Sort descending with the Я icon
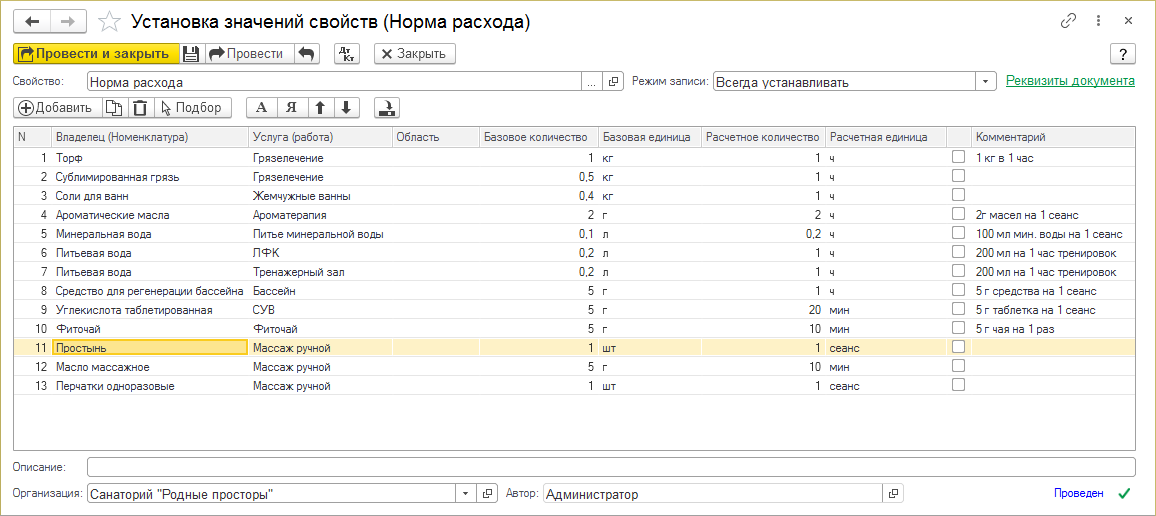 291,107
